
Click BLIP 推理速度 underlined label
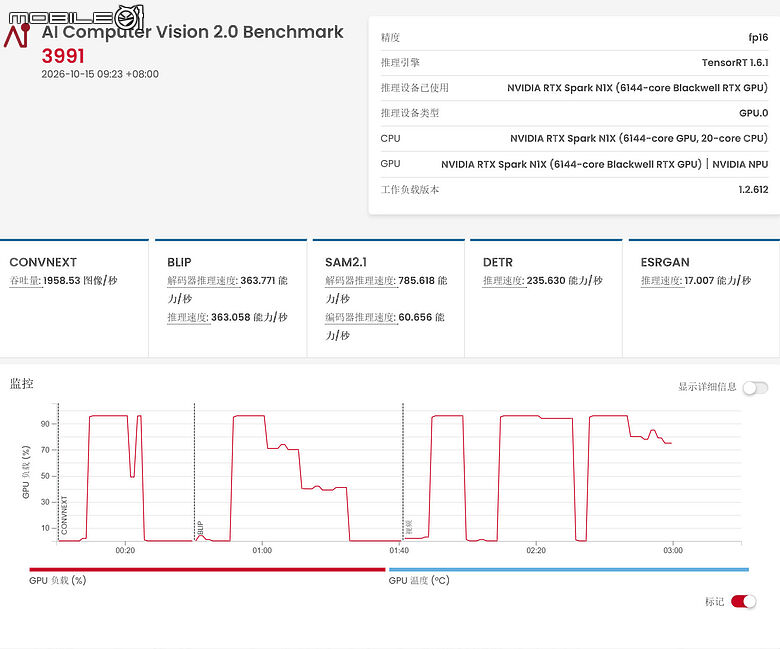tap(188, 317)
